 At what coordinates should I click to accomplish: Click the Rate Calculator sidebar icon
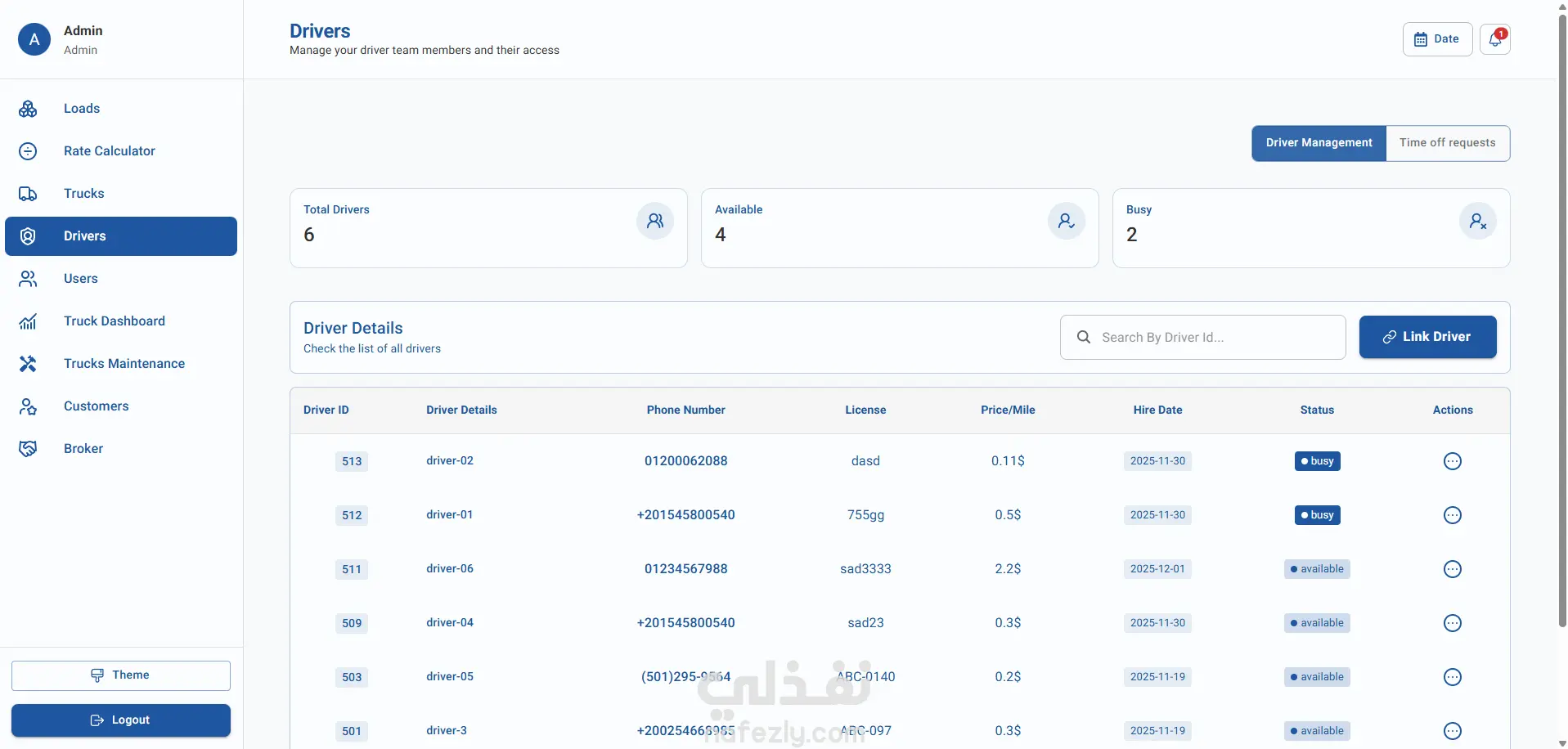pyautogui.click(x=28, y=151)
